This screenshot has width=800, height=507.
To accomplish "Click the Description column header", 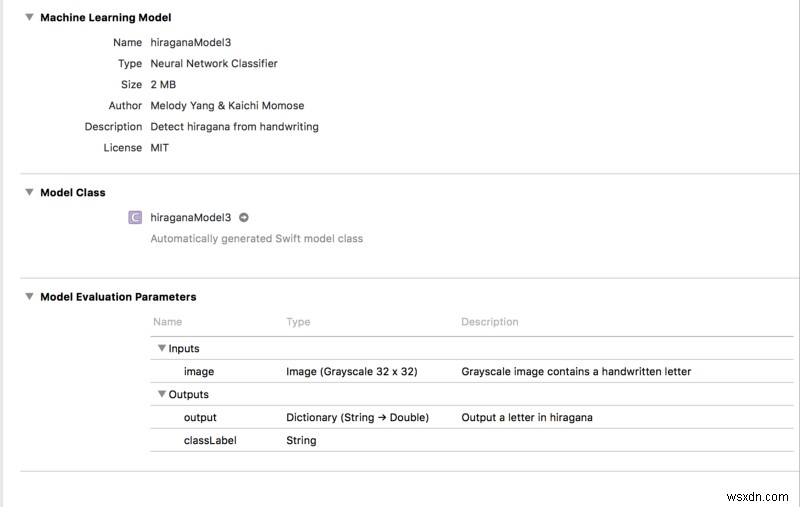I will [489, 322].
